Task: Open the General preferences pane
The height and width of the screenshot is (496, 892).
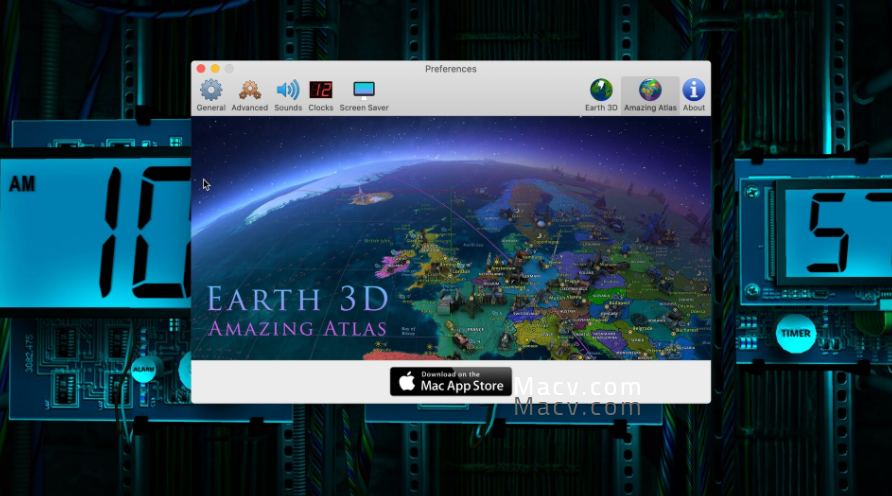Action: point(211,95)
